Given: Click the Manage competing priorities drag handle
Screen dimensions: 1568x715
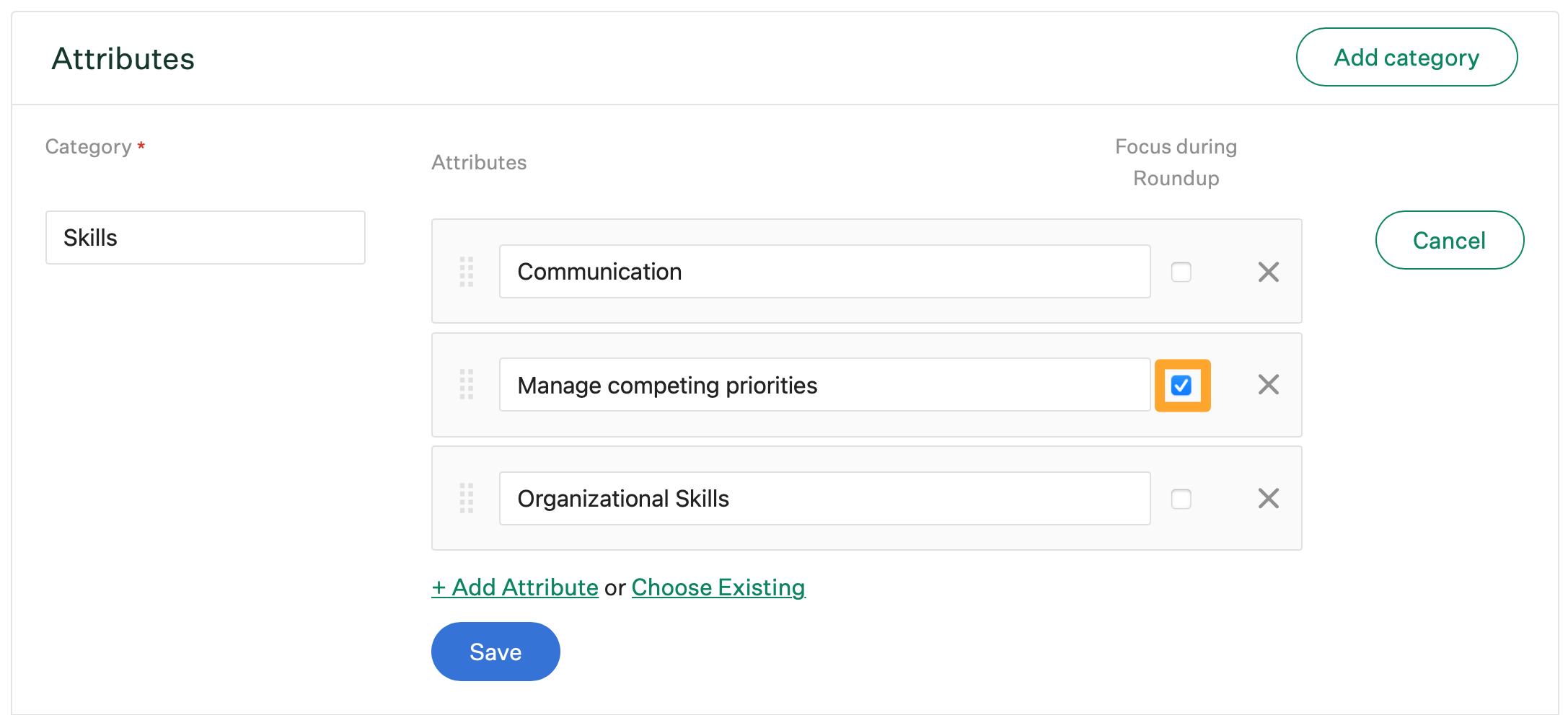Looking at the screenshot, I should [x=467, y=385].
